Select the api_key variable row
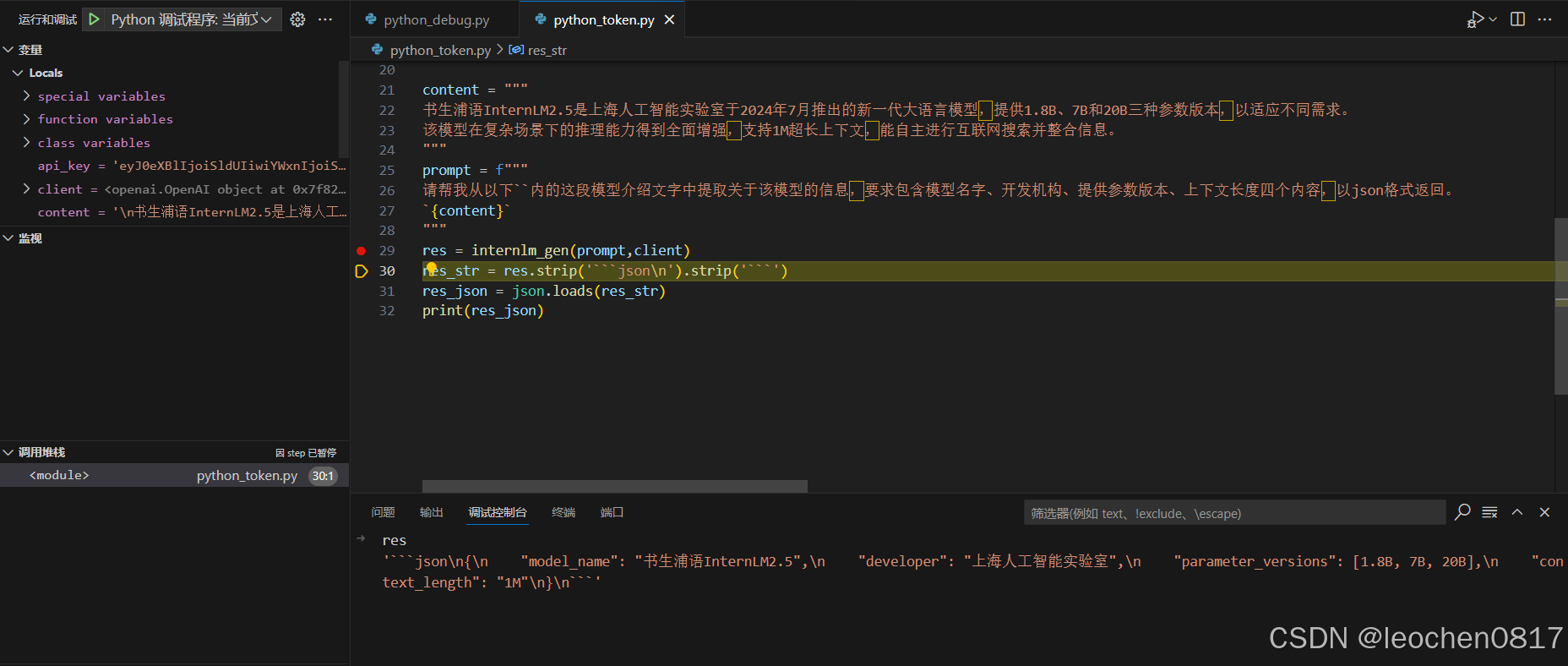This screenshot has width=1568, height=666. click(174, 166)
